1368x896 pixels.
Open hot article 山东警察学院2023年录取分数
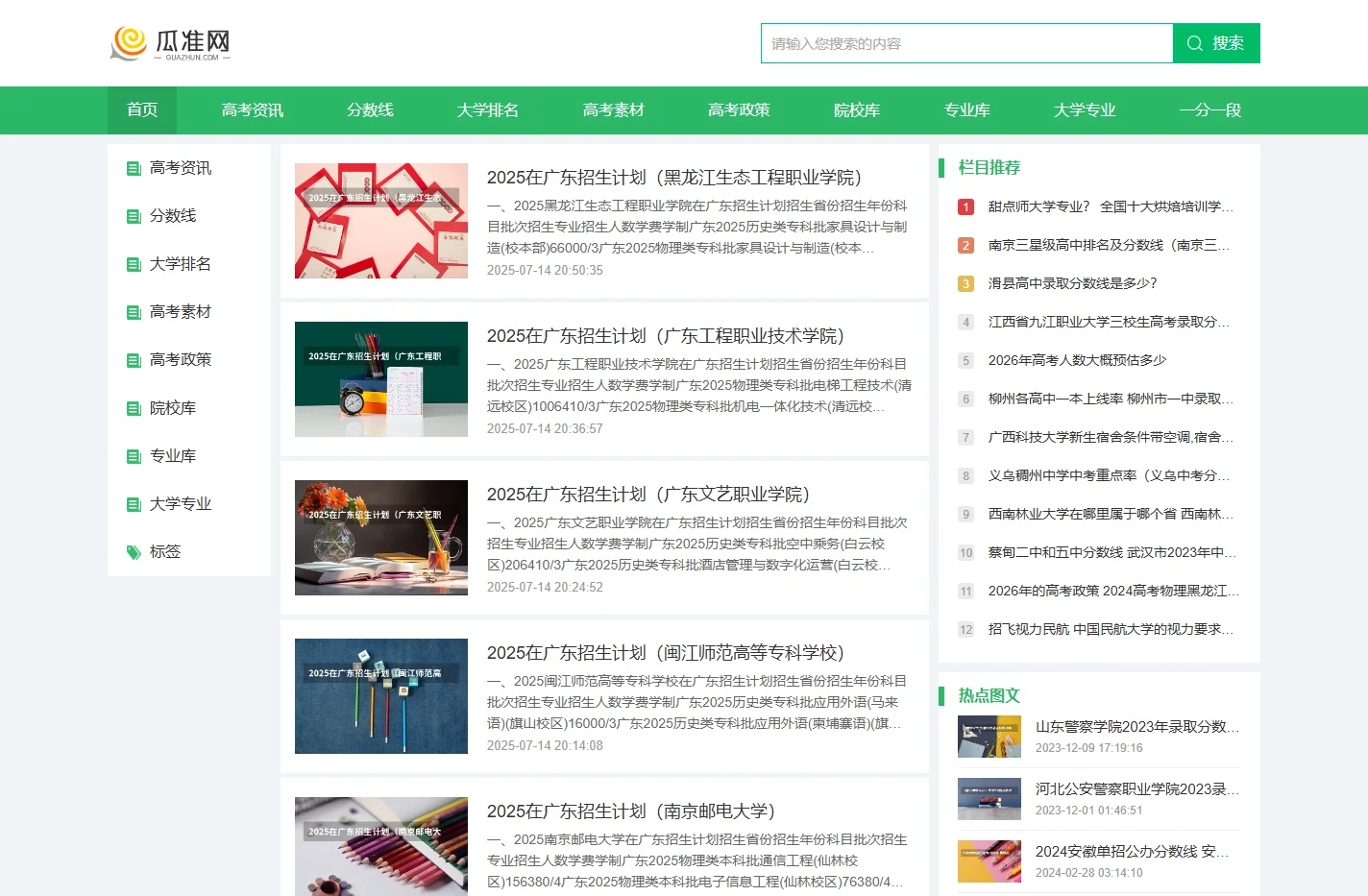coord(1137,727)
